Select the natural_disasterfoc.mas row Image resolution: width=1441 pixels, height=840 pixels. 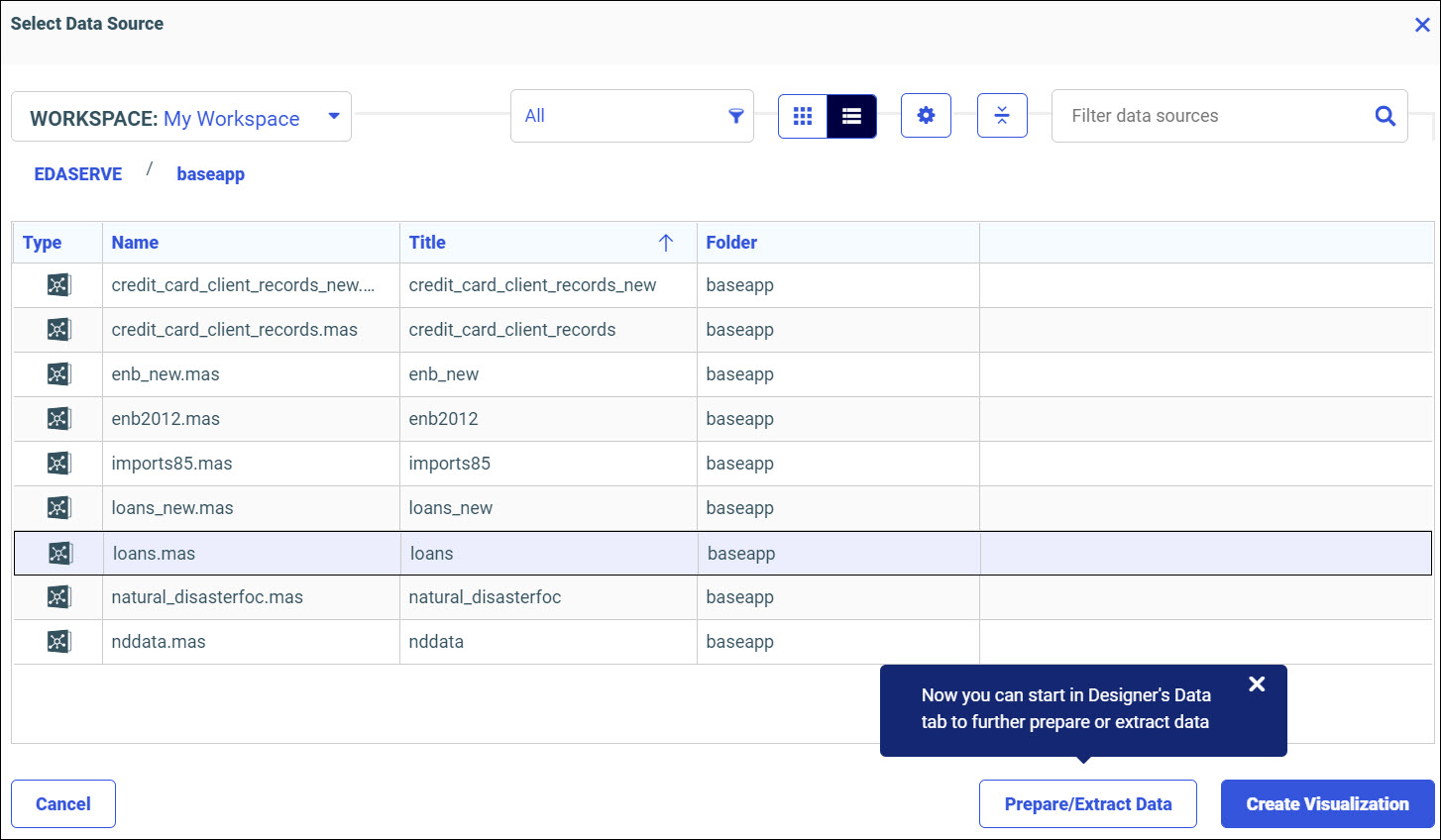(x=207, y=597)
